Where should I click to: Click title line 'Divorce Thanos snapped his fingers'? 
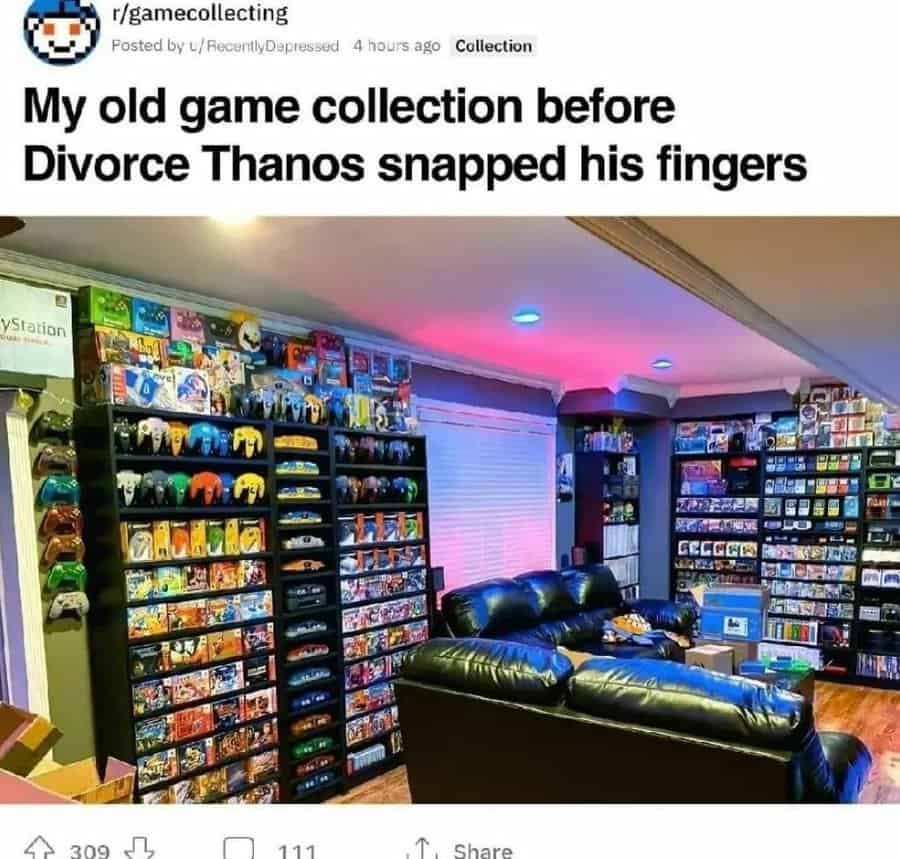[x=415, y=164]
